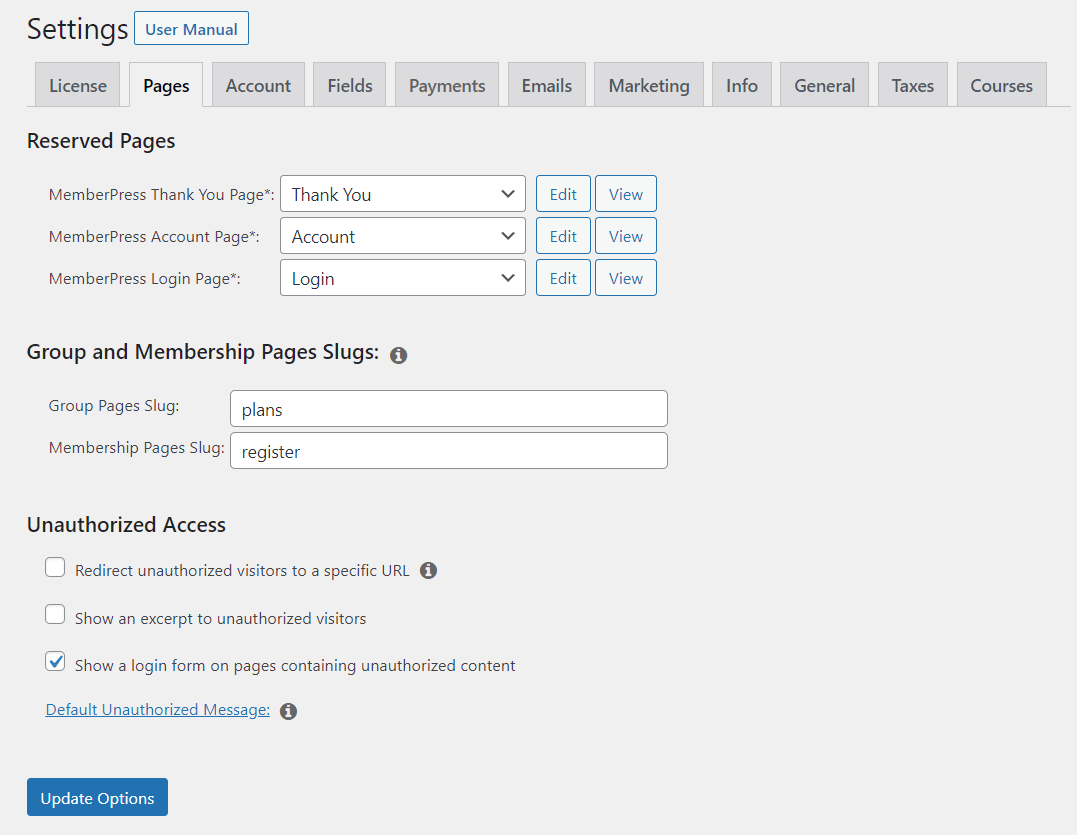
Task: Click info icon beside Group and Membership Pages Slugs
Action: [398, 355]
